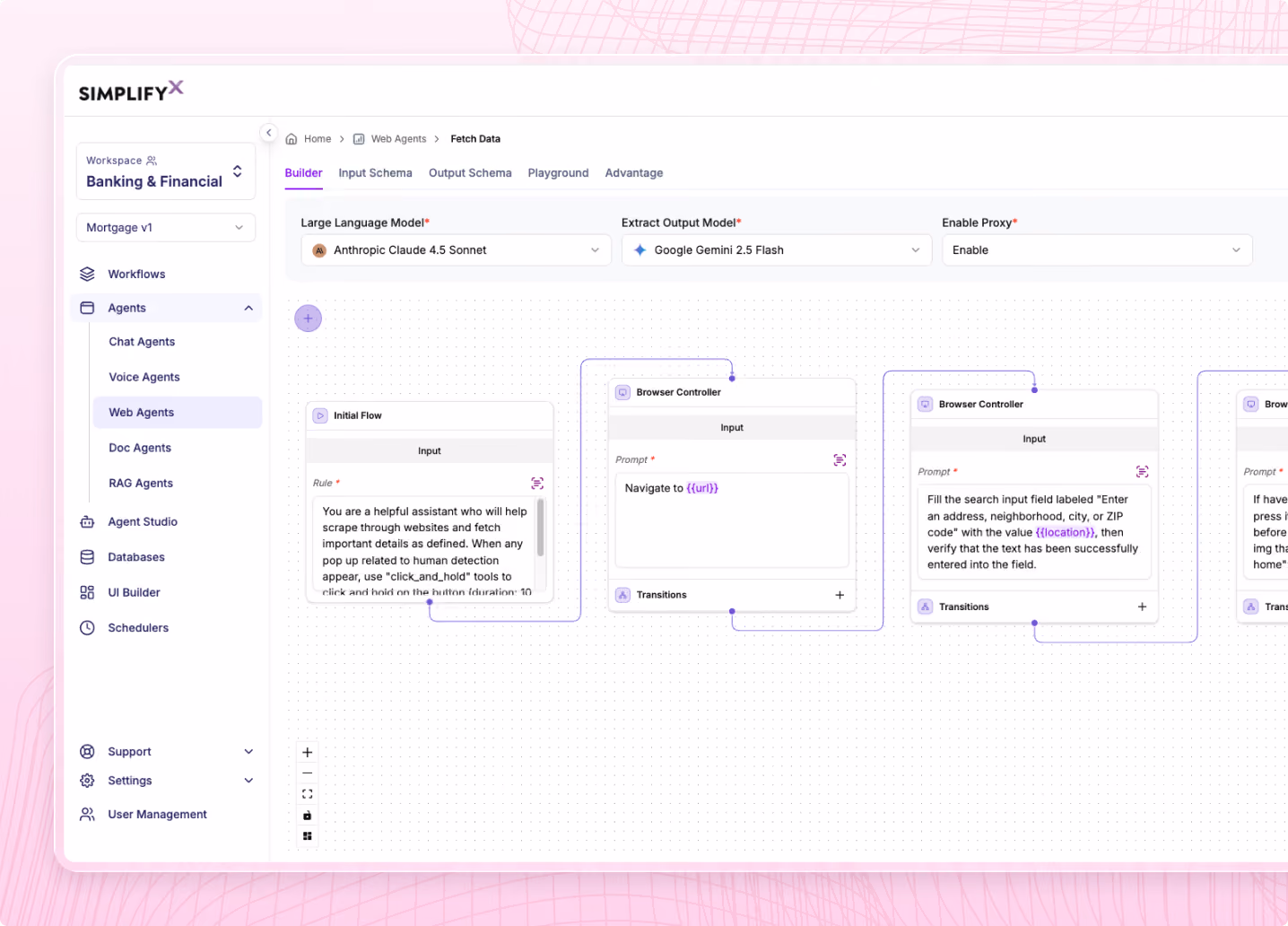Viewport: 1288px width, 926px height.
Task: Open Chat Agents in sidebar
Action: (142, 342)
